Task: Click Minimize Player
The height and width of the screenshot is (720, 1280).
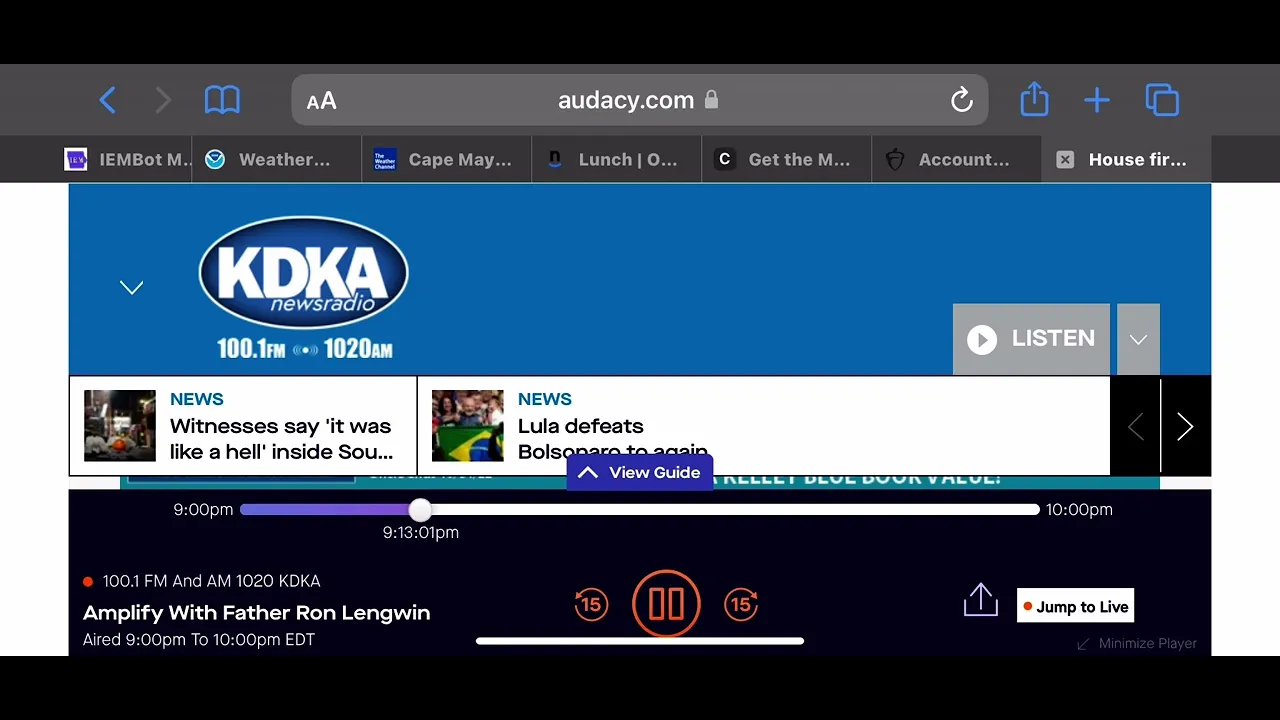Action: click(1137, 643)
